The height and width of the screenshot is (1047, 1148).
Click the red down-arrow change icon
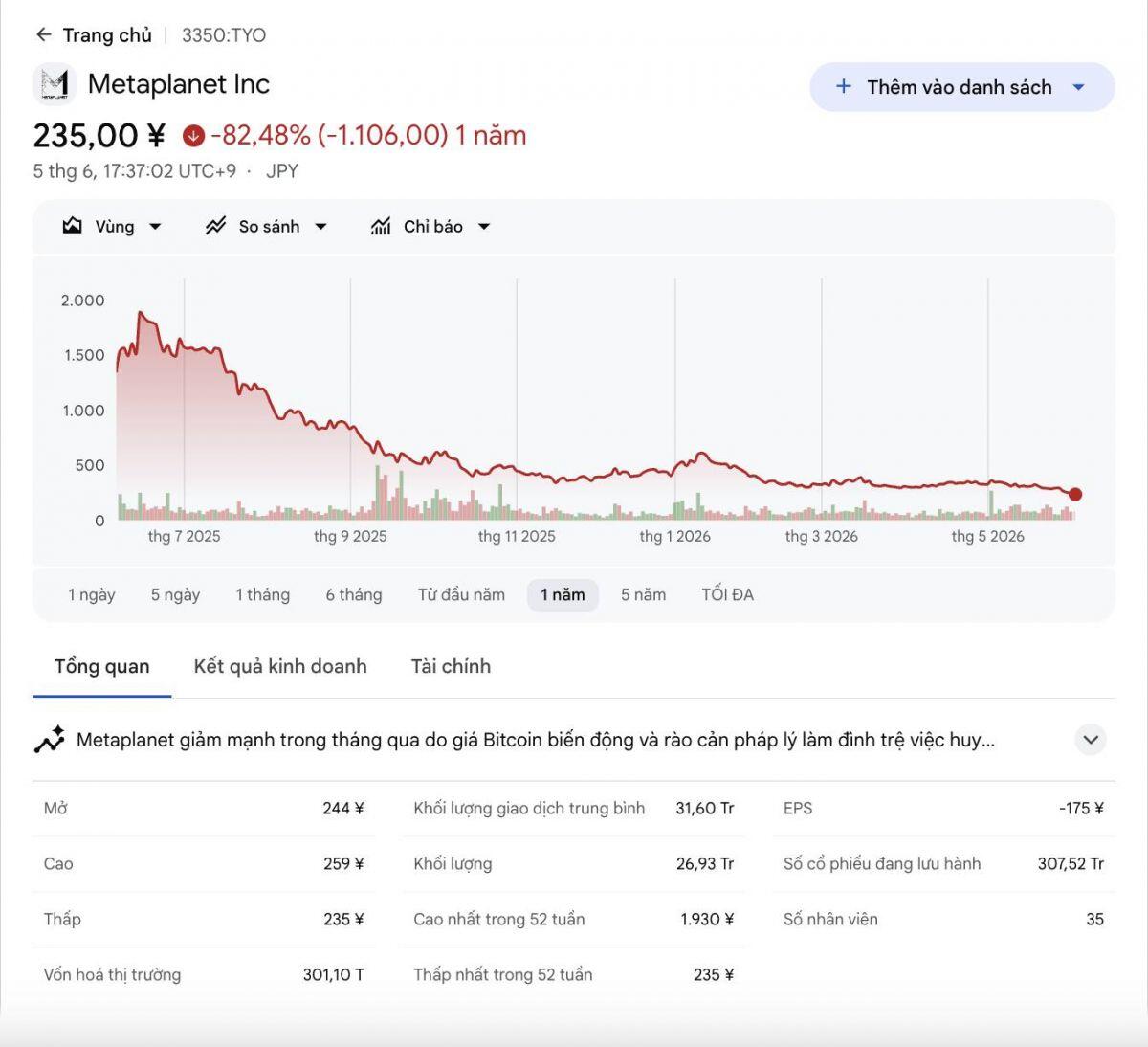pos(193,136)
